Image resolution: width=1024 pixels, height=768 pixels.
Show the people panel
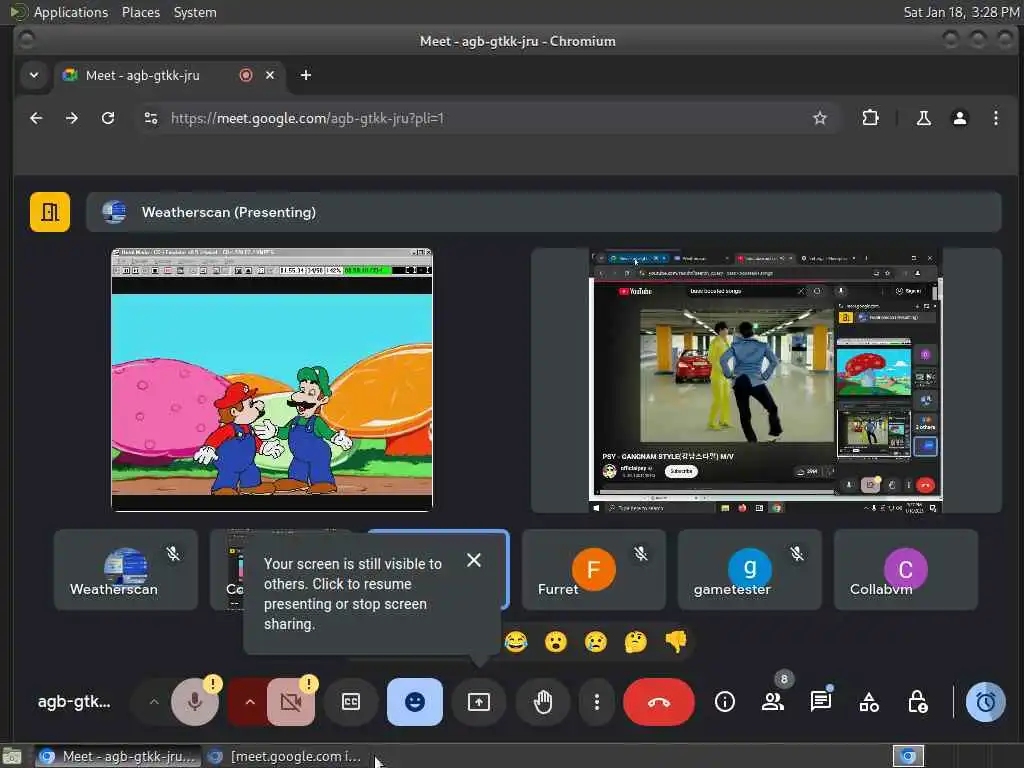(x=773, y=702)
